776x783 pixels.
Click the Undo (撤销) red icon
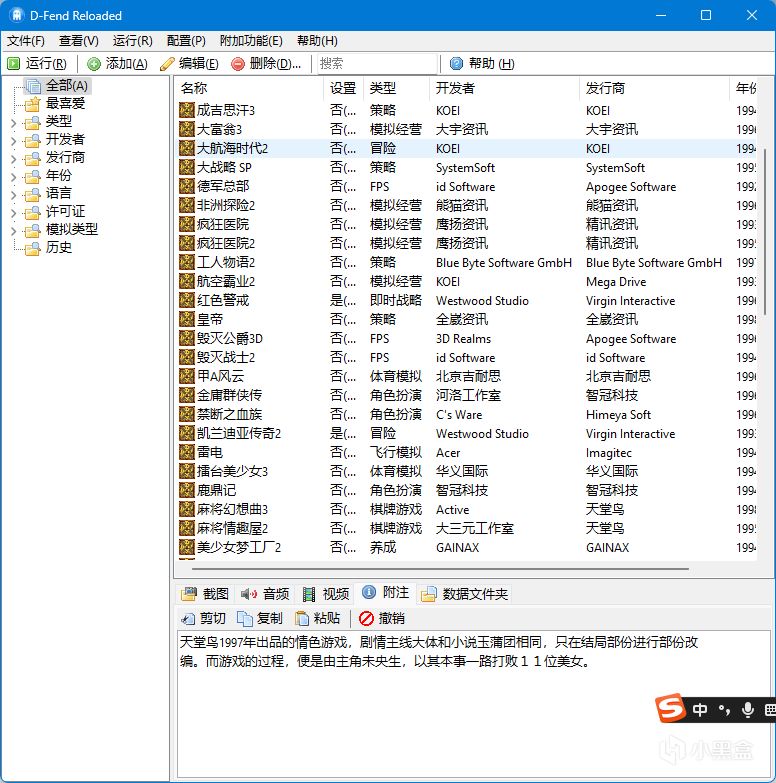[366, 619]
